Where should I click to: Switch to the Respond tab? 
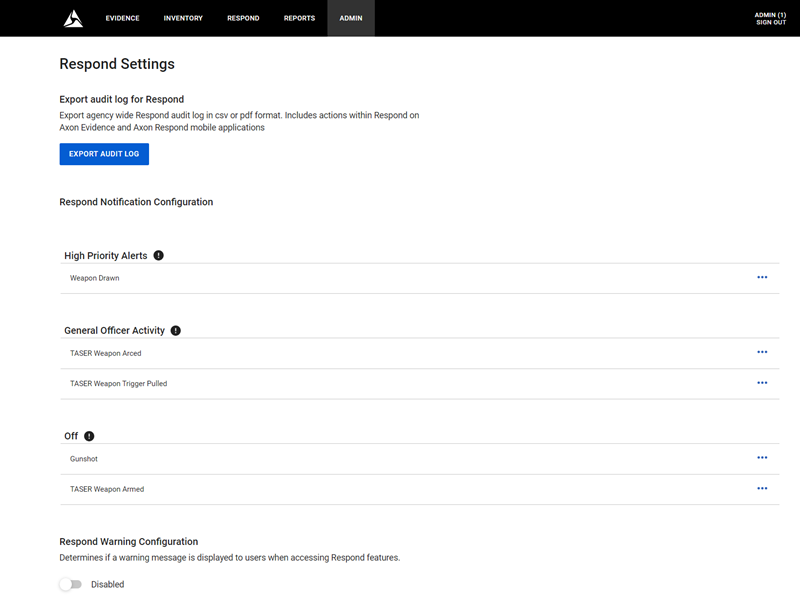pos(243,18)
